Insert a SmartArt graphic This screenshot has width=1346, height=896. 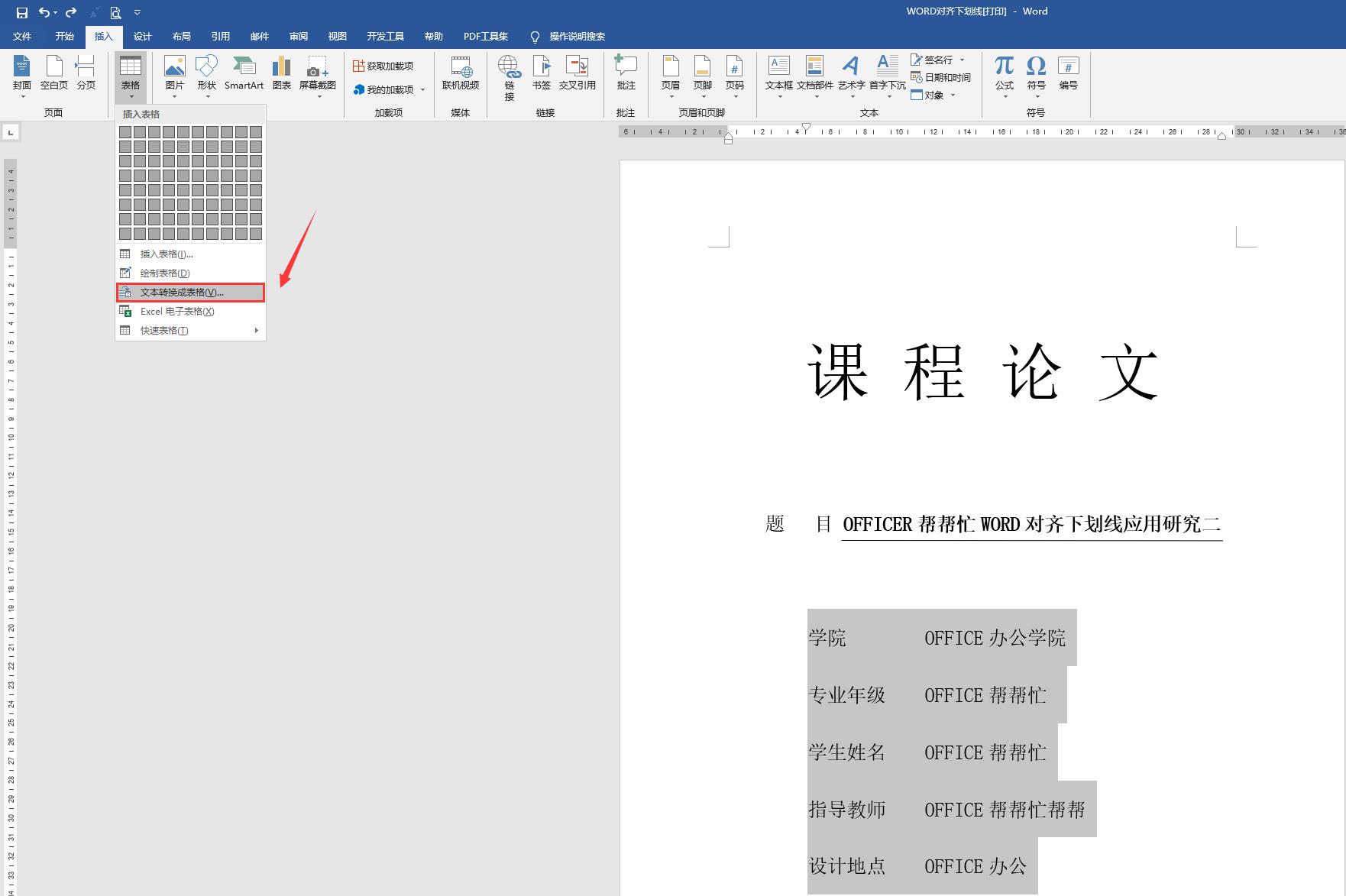pyautogui.click(x=244, y=75)
